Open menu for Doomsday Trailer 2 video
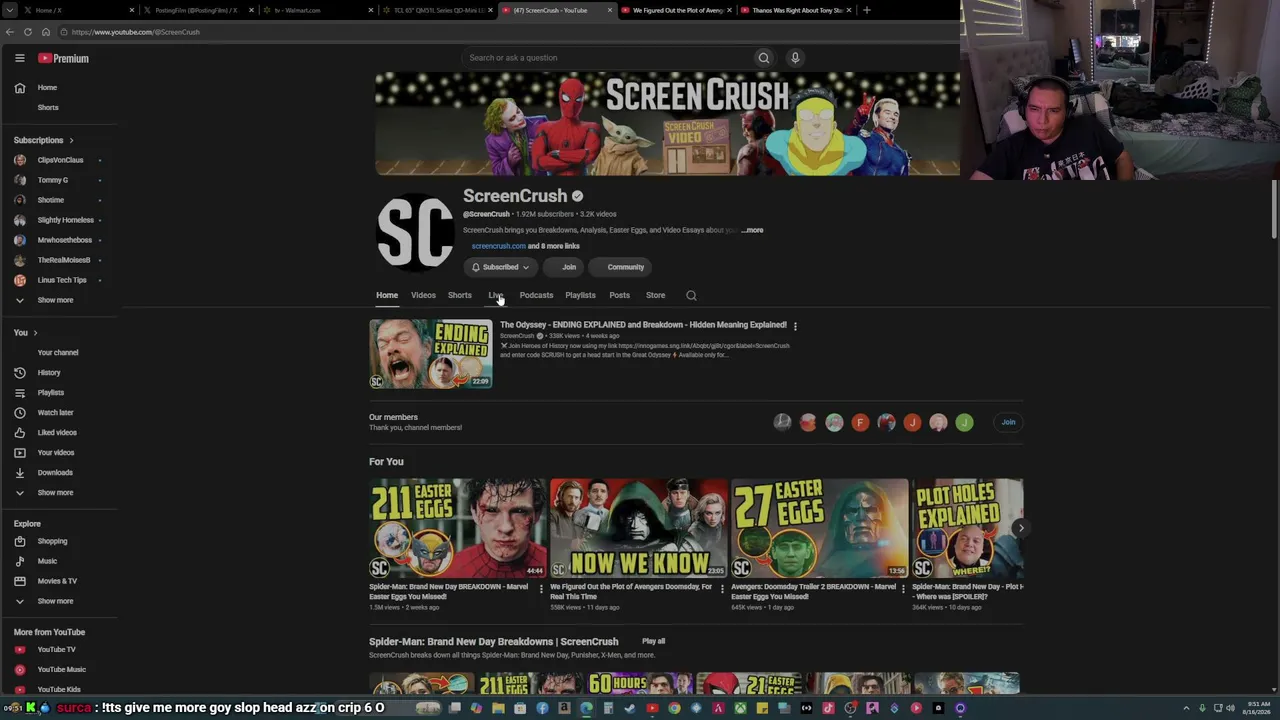 point(903,589)
